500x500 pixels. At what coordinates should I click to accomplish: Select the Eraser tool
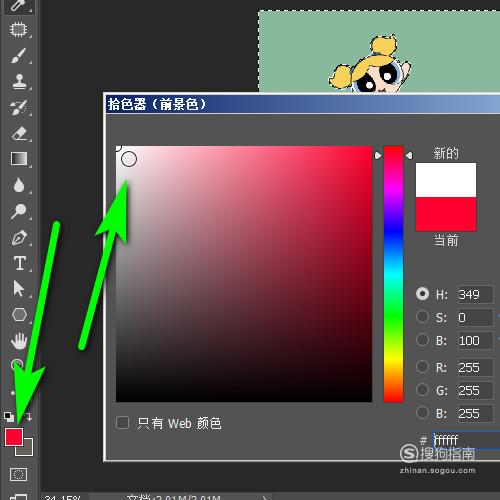tap(19, 133)
